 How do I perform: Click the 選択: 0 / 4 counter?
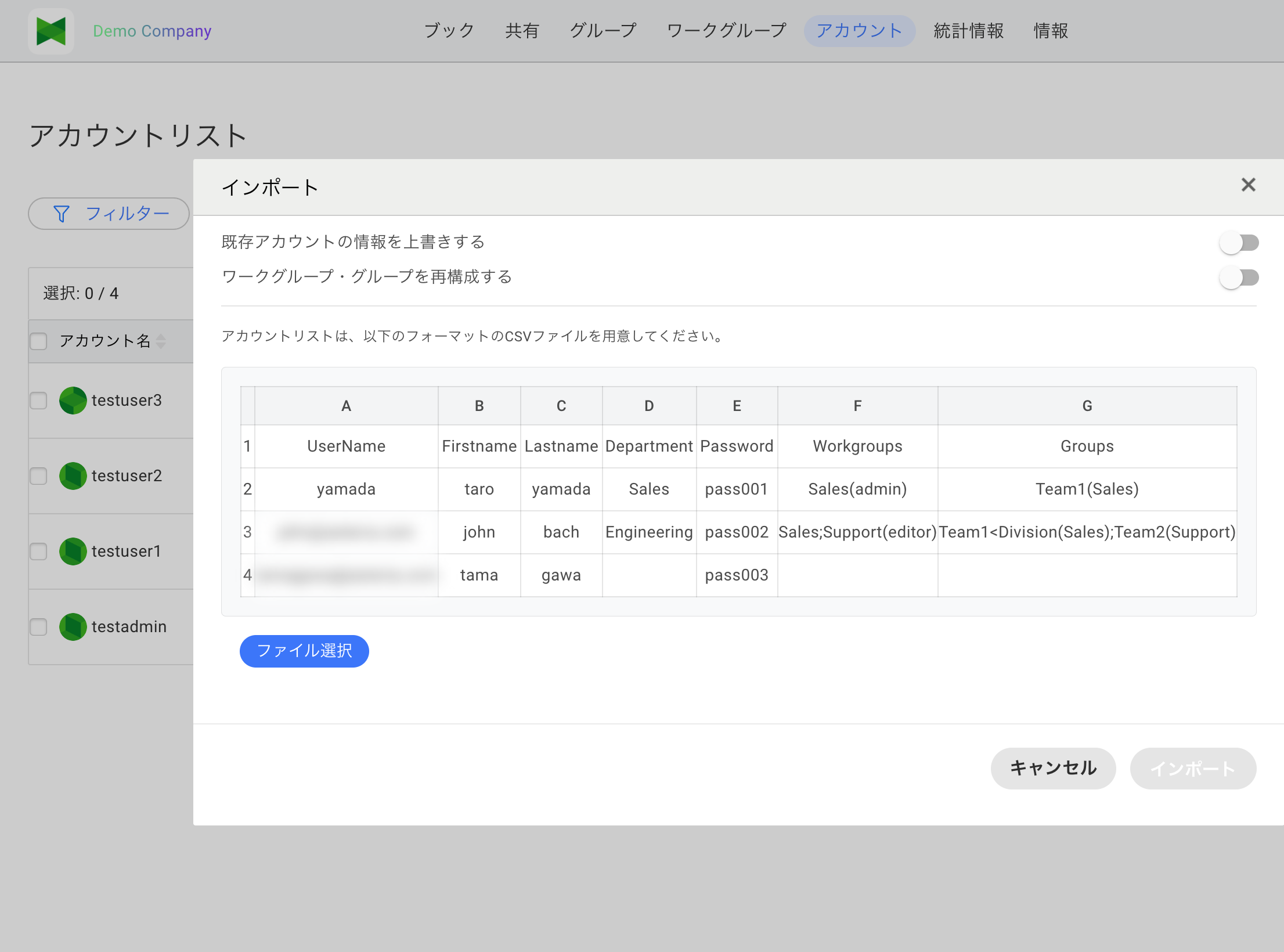pyautogui.click(x=81, y=294)
